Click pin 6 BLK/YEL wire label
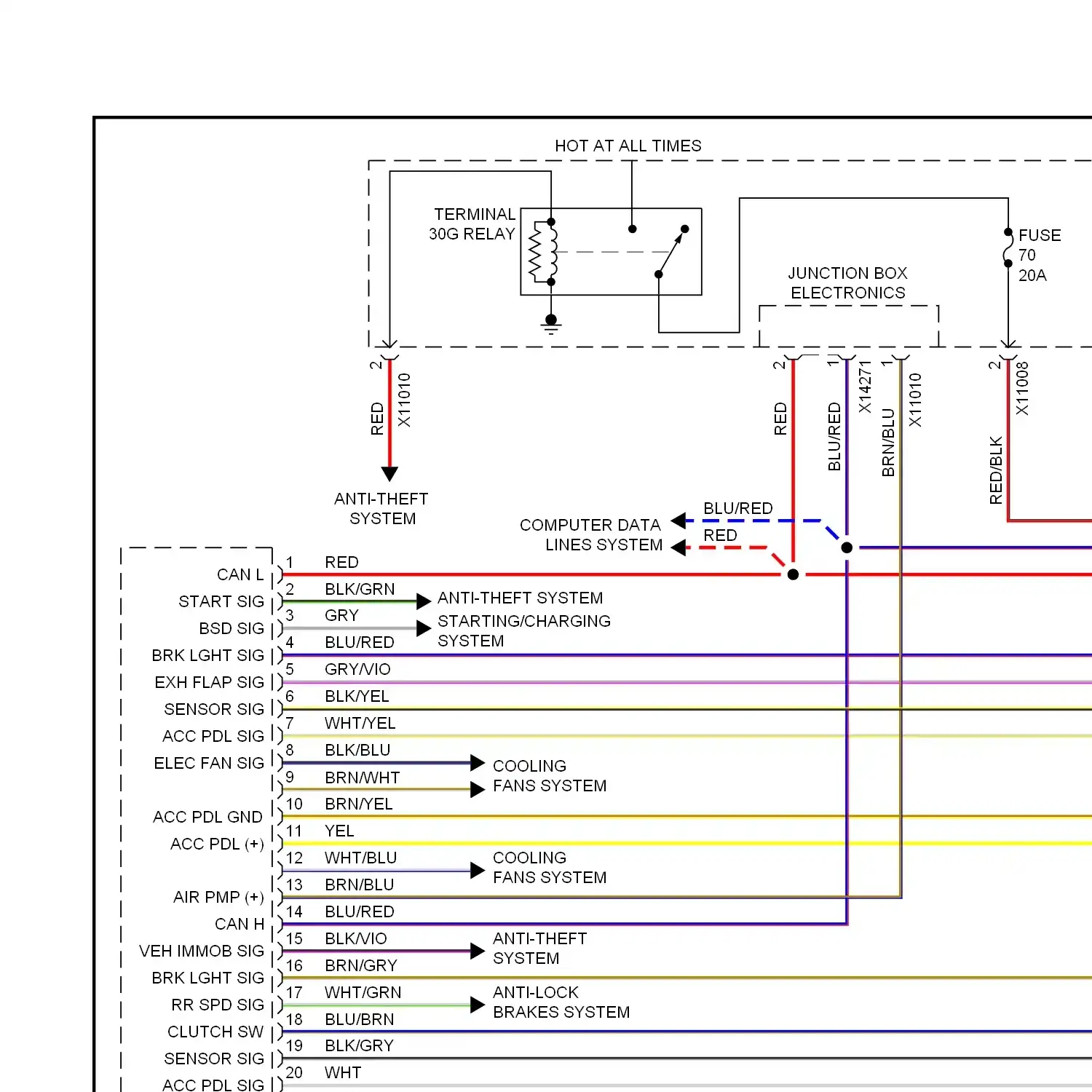This screenshot has height=1092, width=1092. (357, 696)
